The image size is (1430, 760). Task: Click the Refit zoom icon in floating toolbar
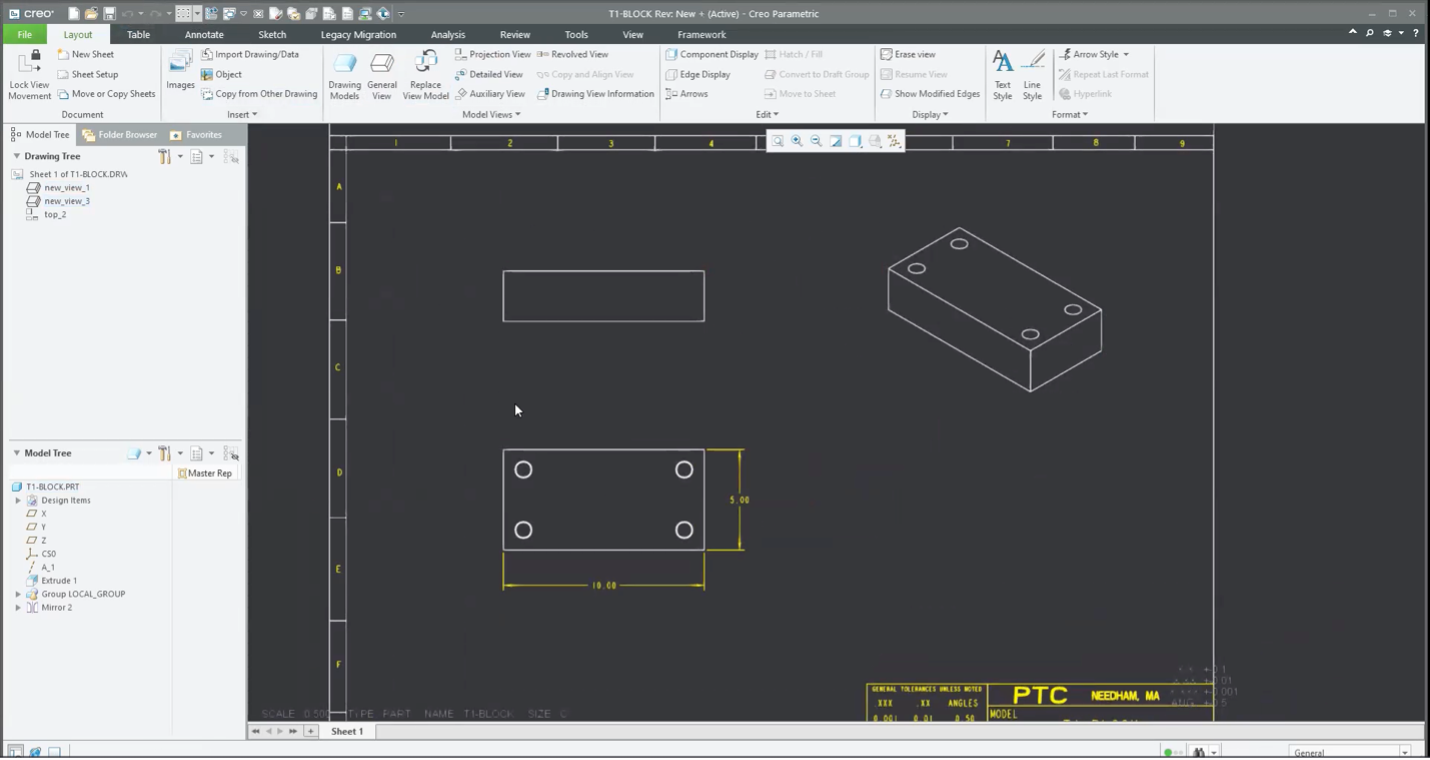pyautogui.click(x=777, y=141)
